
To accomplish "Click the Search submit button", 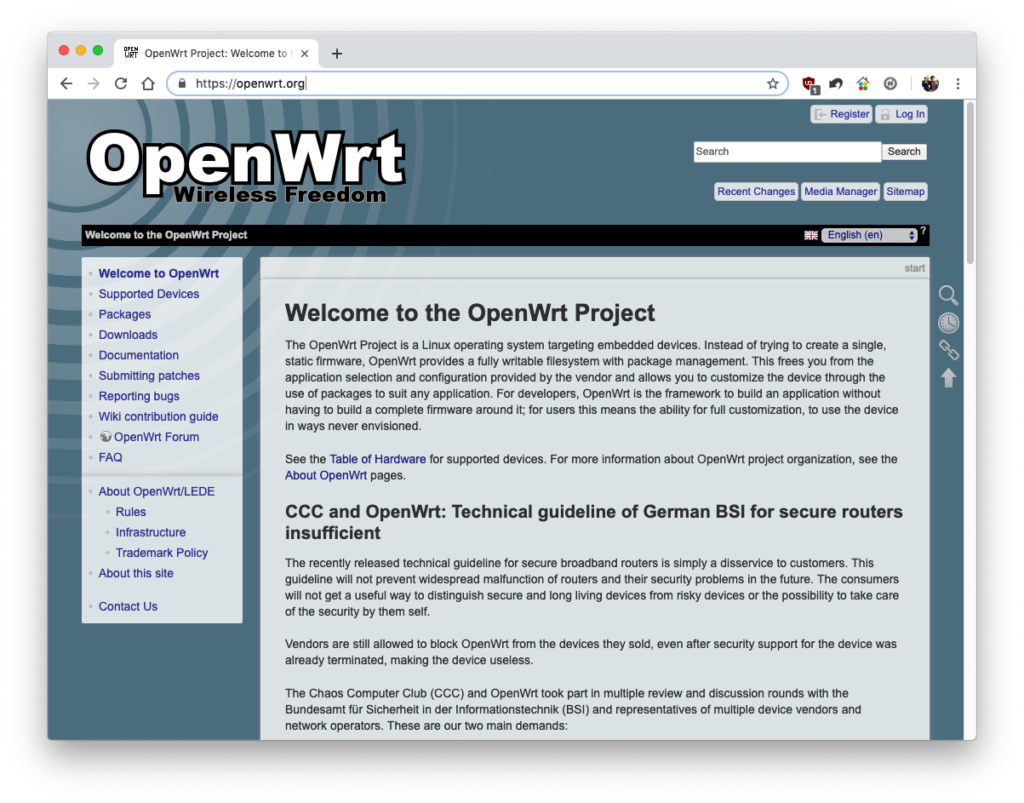I will (x=904, y=151).
